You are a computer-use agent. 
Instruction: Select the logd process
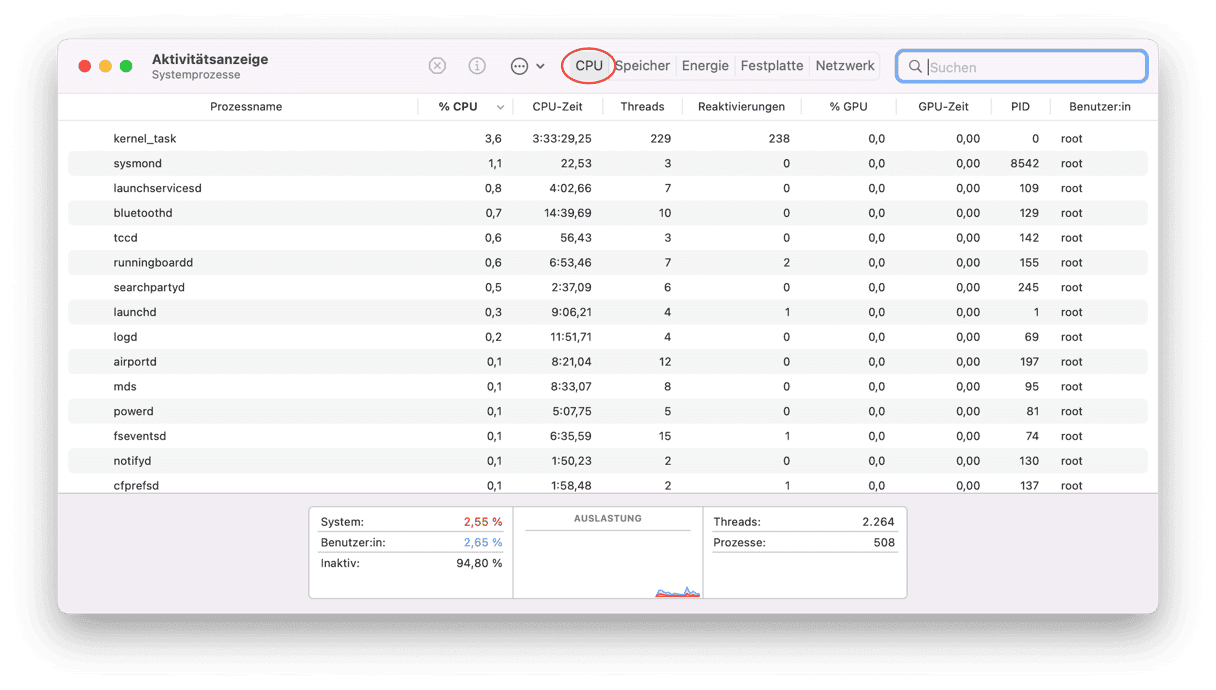pyautogui.click(x=608, y=337)
